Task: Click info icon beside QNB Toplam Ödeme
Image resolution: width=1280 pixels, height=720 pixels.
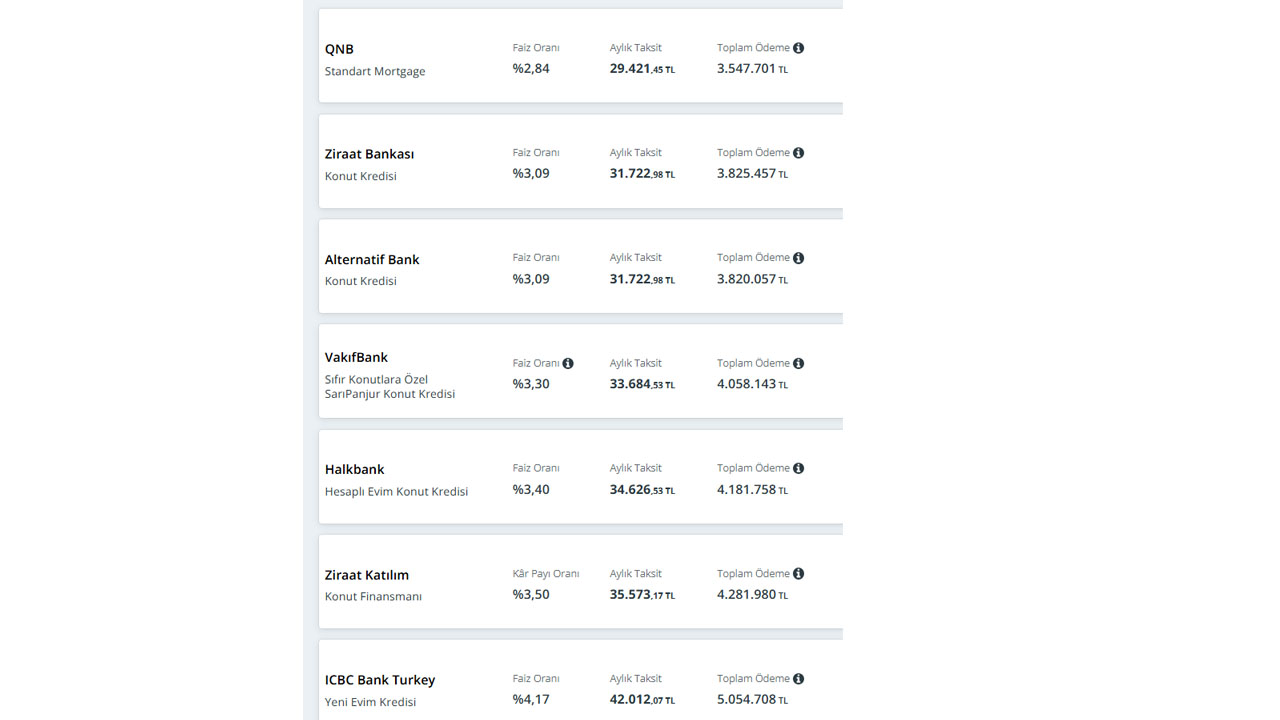Action: coord(798,48)
